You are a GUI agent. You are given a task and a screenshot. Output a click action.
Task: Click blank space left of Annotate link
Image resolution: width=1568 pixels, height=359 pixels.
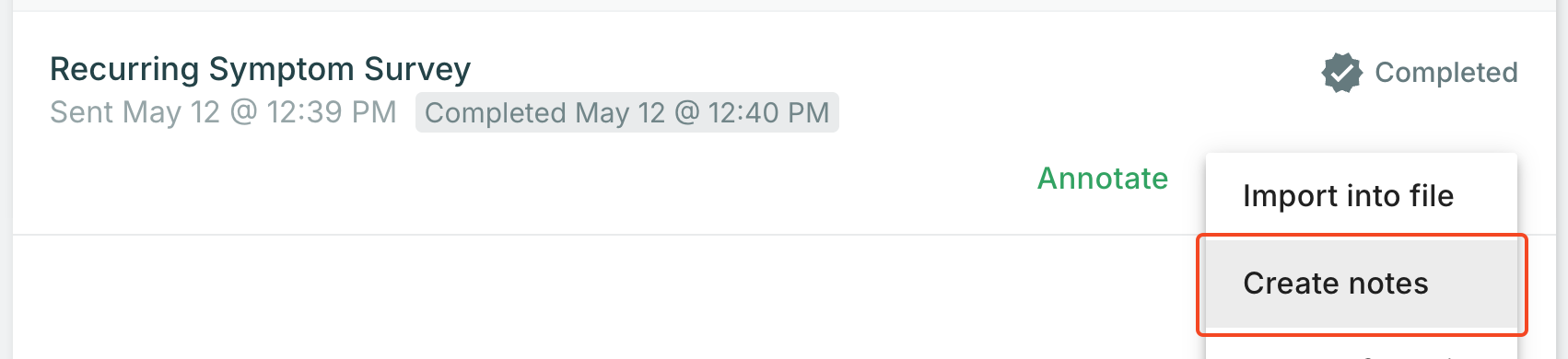pos(553,179)
